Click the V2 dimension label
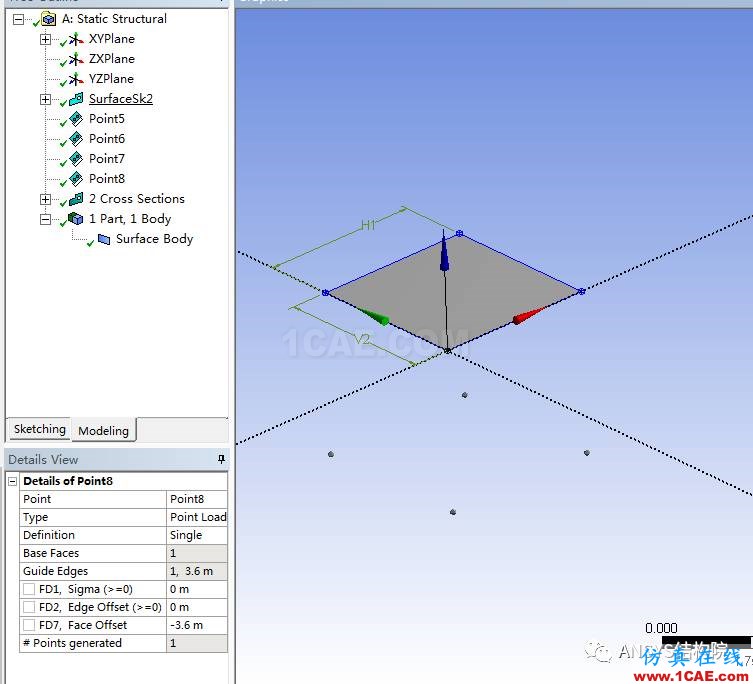The image size is (753, 684). click(x=363, y=339)
